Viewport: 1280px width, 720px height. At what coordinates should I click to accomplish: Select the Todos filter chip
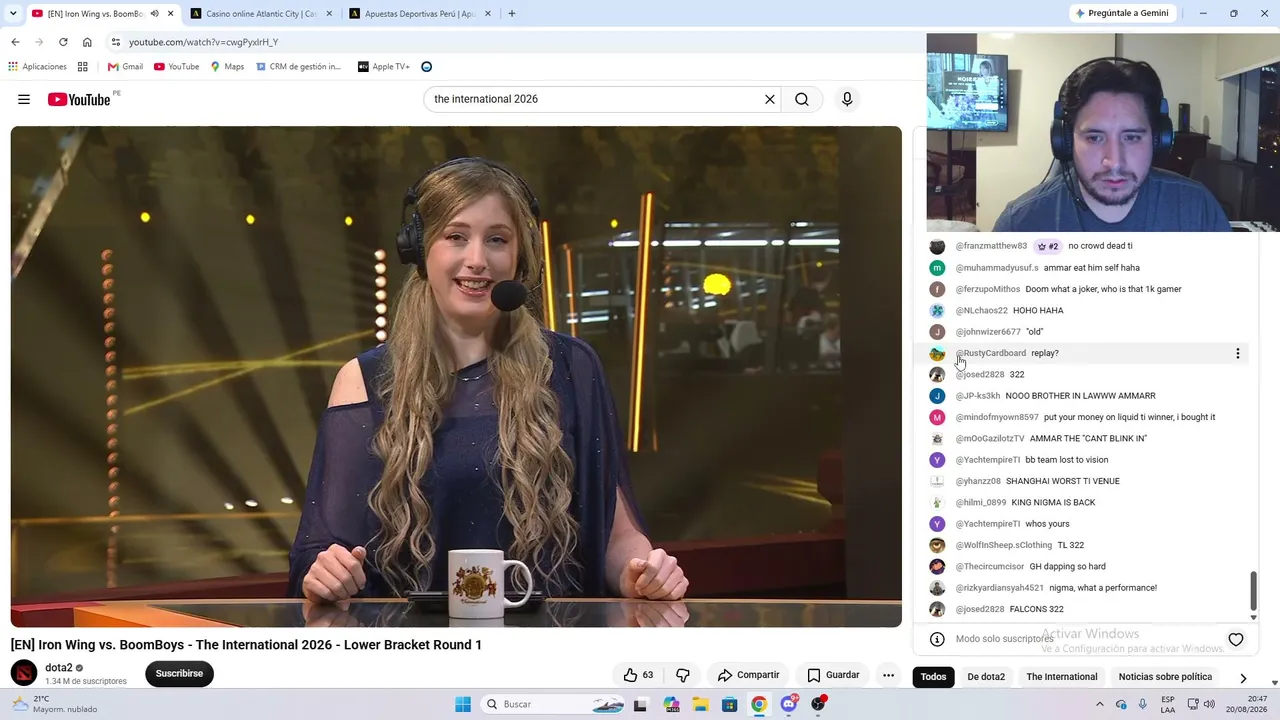933,677
